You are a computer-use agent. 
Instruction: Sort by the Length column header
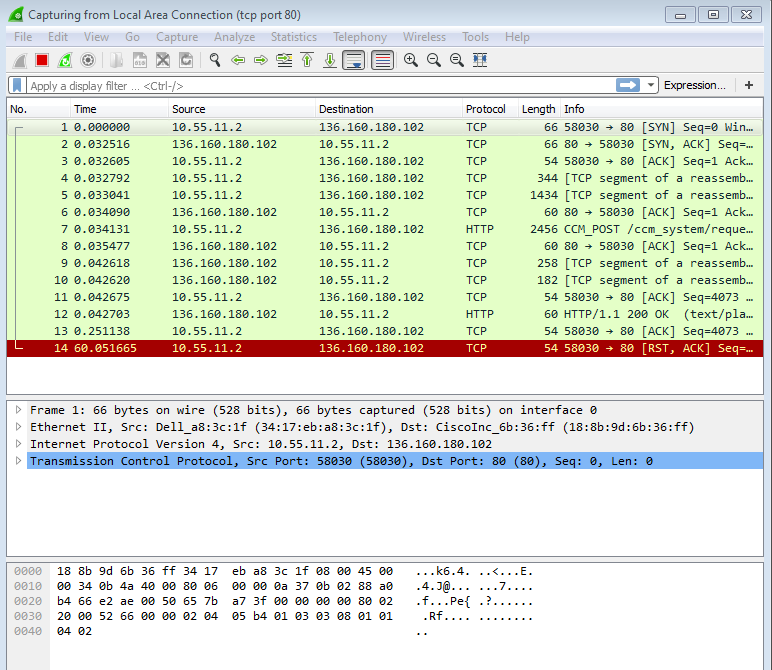(539, 109)
